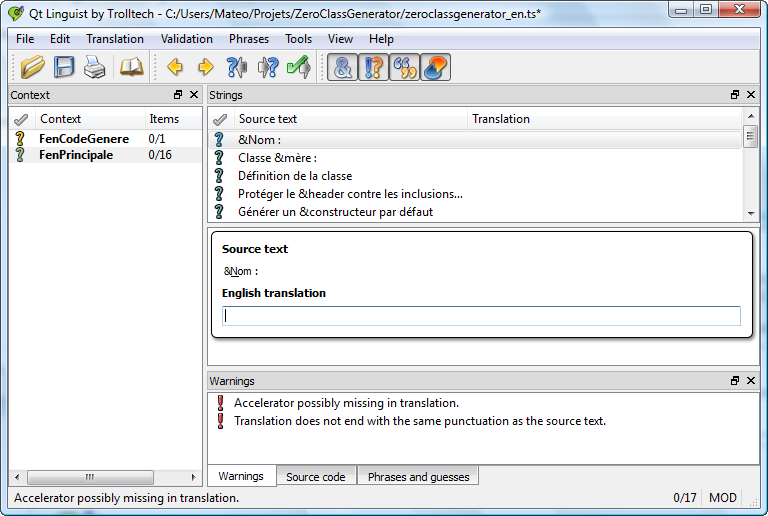Select 'Définition de la classe' string
Image resolution: width=768 pixels, height=516 pixels.
[475, 176]
